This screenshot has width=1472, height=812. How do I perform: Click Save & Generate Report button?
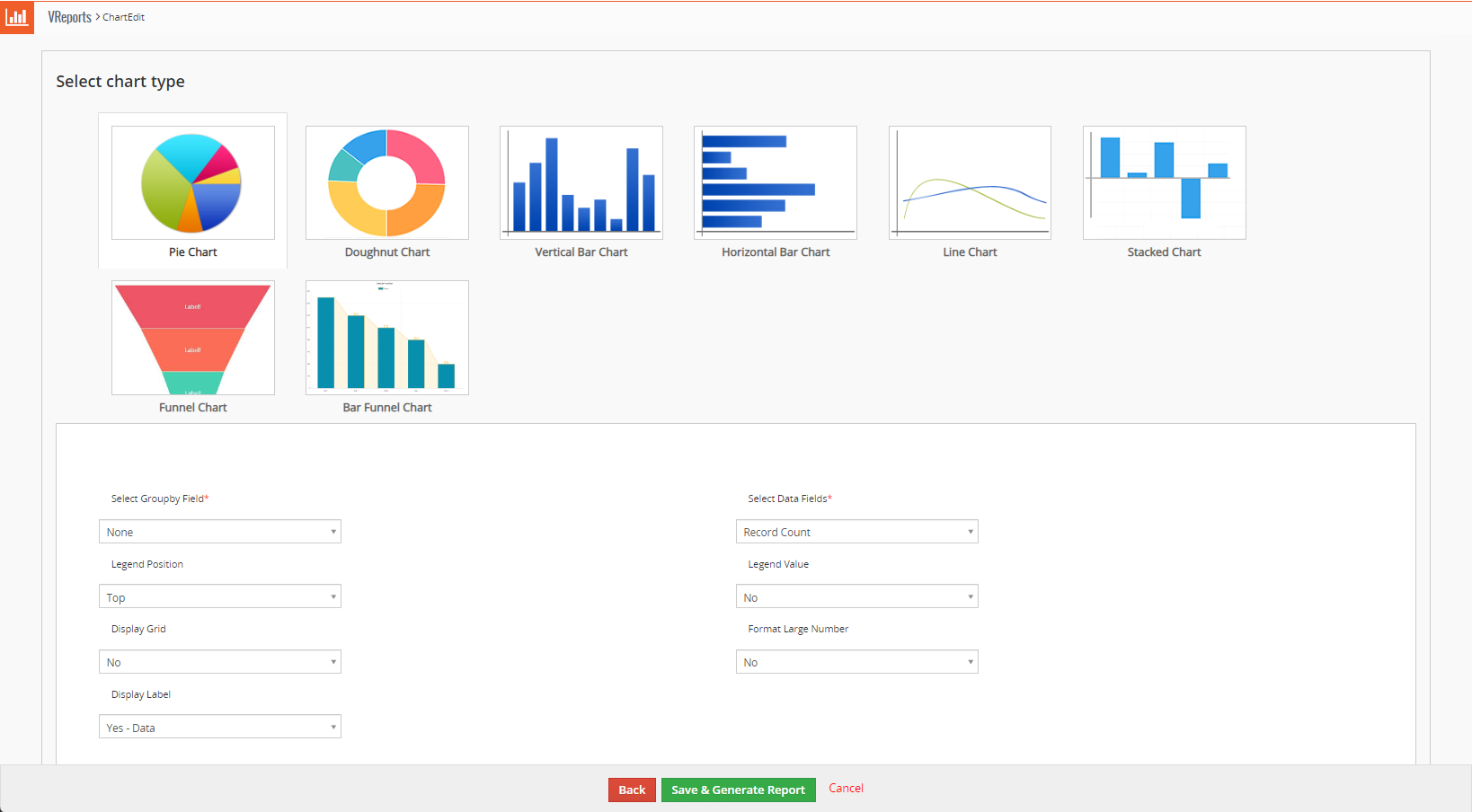(738, 790)
